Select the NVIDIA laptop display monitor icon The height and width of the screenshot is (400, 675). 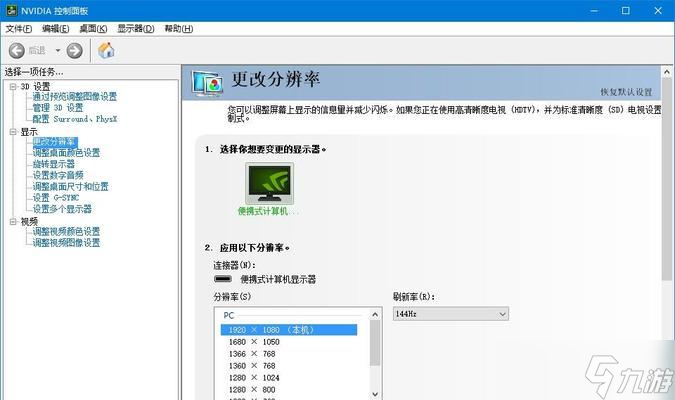tap(269, 182)
